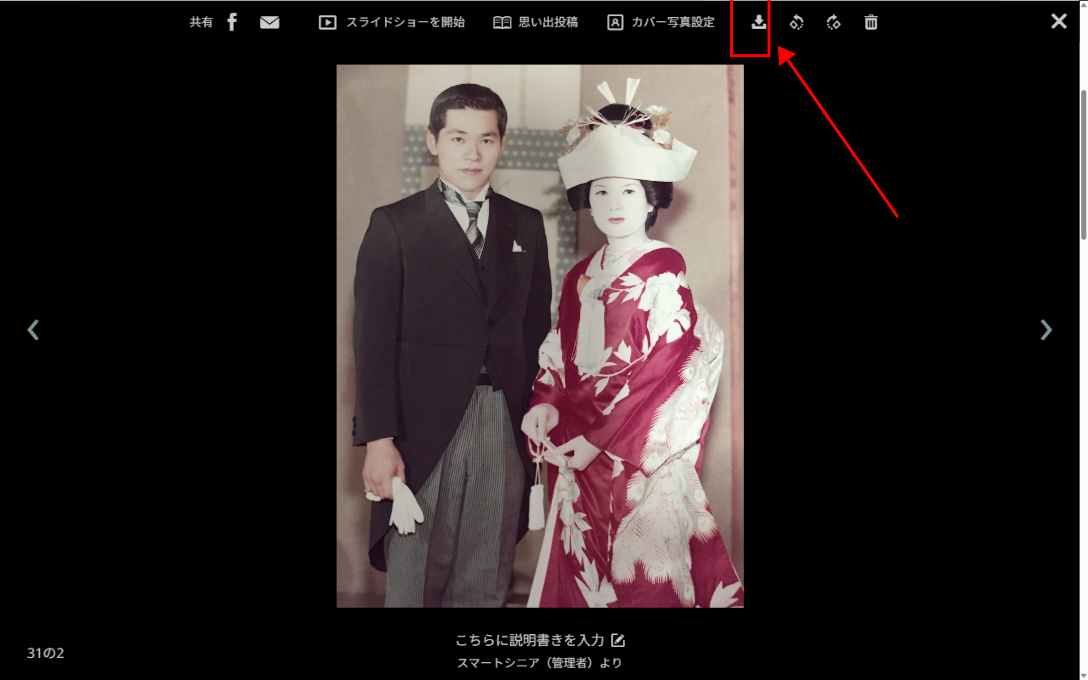Close the photo viewer with X

click(1059, 21)
